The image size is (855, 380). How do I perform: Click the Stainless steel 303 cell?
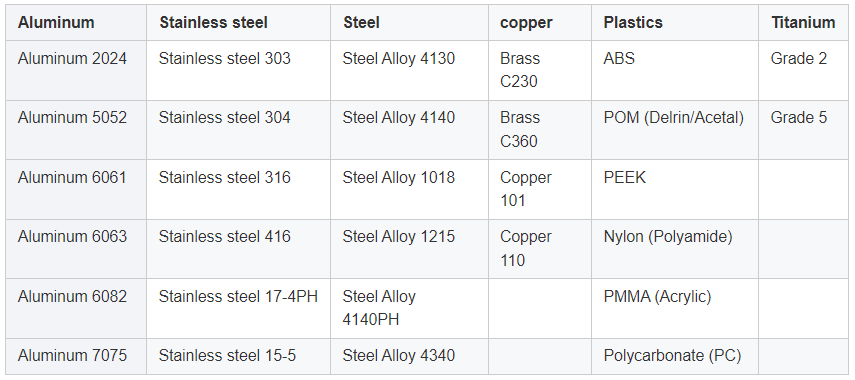point(238,70)
